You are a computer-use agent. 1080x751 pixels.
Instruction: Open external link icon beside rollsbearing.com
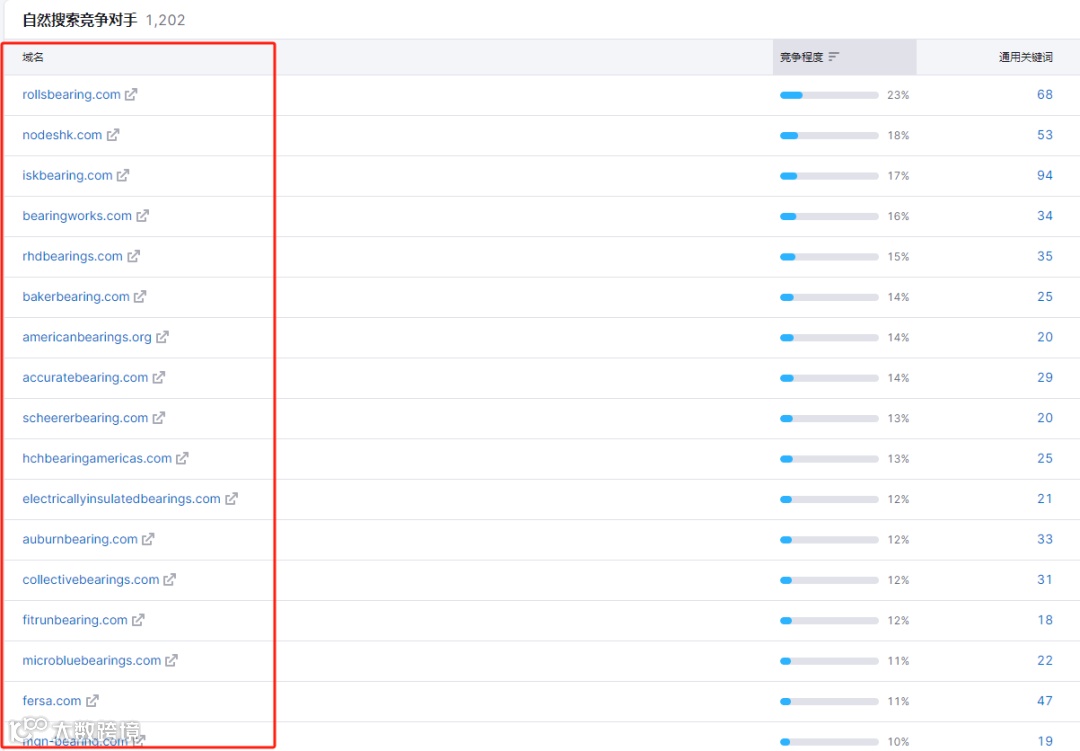(131, 94)
